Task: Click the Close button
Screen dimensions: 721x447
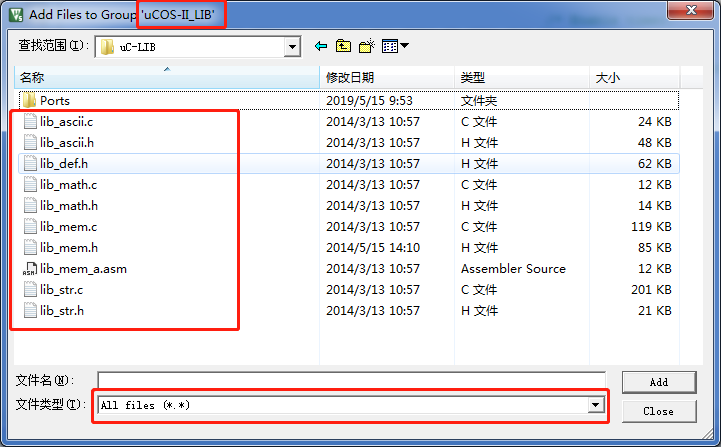Action: click(x=659, y=411)
